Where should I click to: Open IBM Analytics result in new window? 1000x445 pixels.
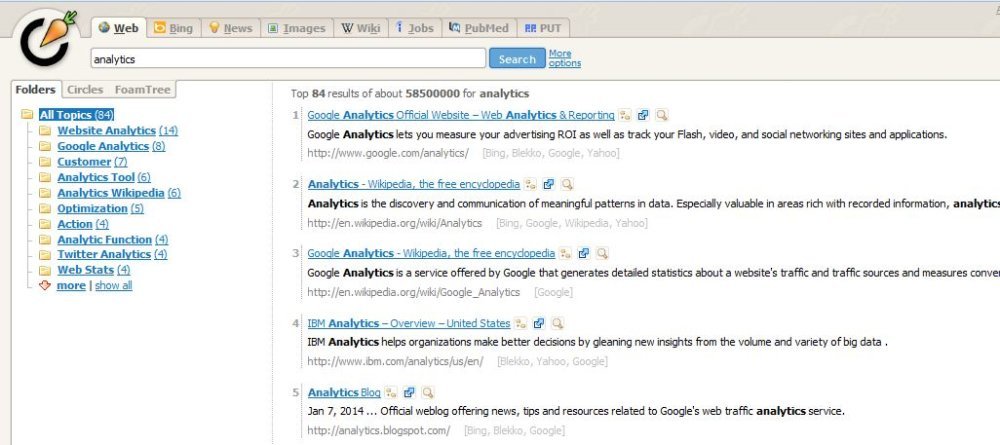tap(539, 324)
